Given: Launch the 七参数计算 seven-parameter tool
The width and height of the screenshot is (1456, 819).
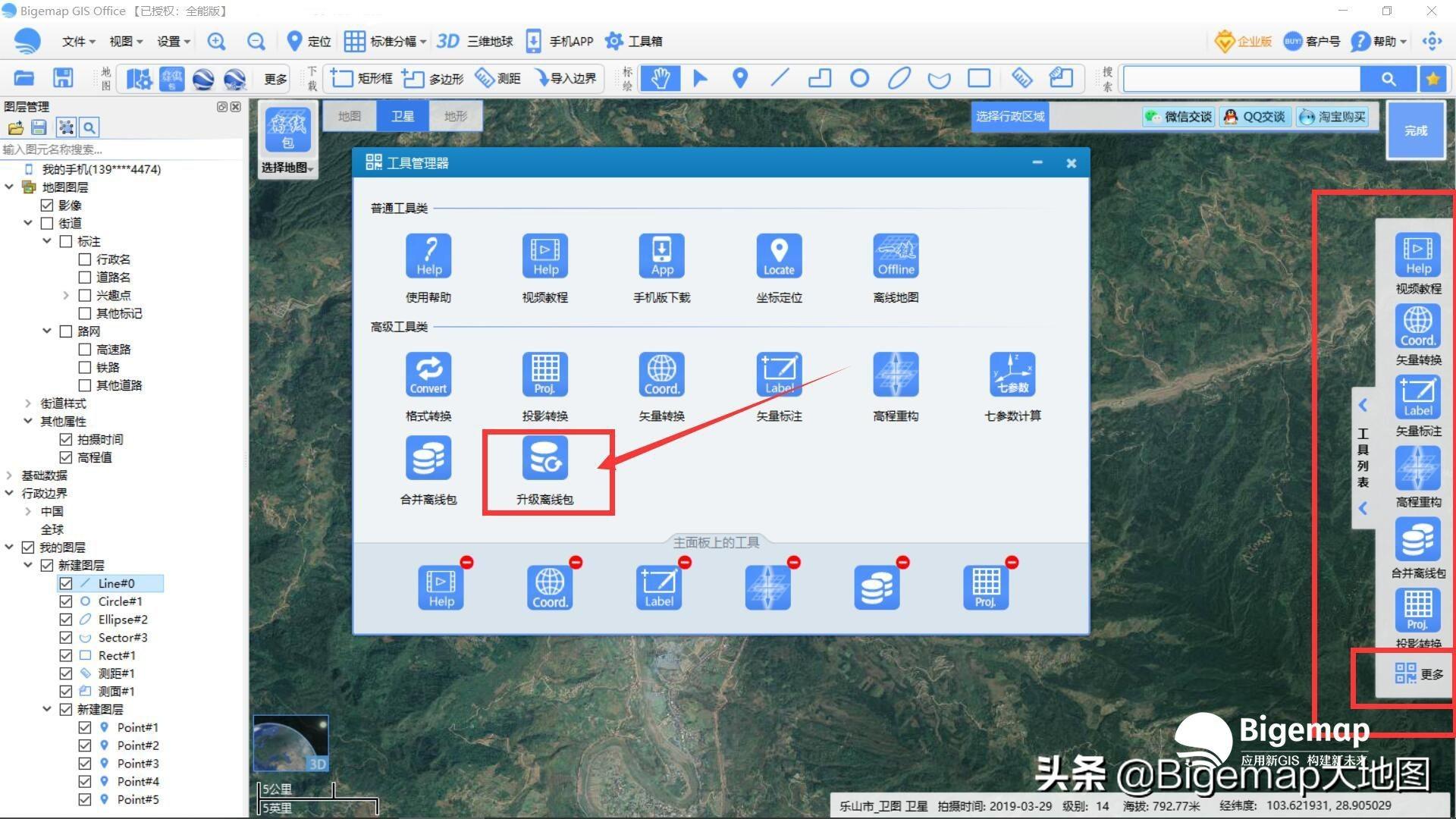Looking at the screenshot, I should [x=1012, y=375].
